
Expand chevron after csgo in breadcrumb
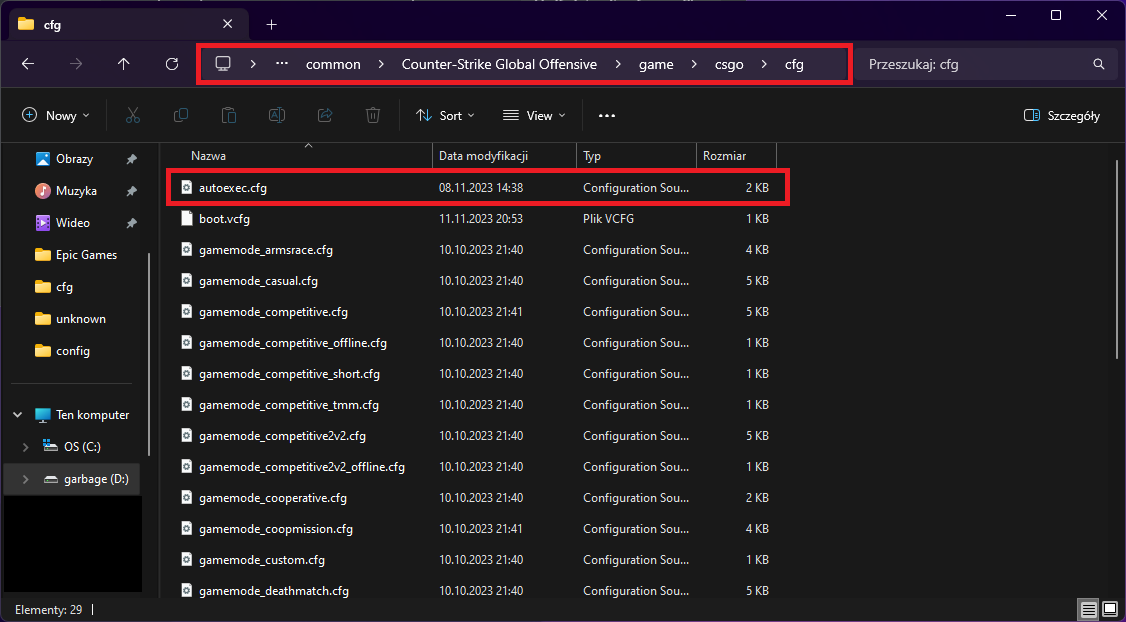click(764, 64)
